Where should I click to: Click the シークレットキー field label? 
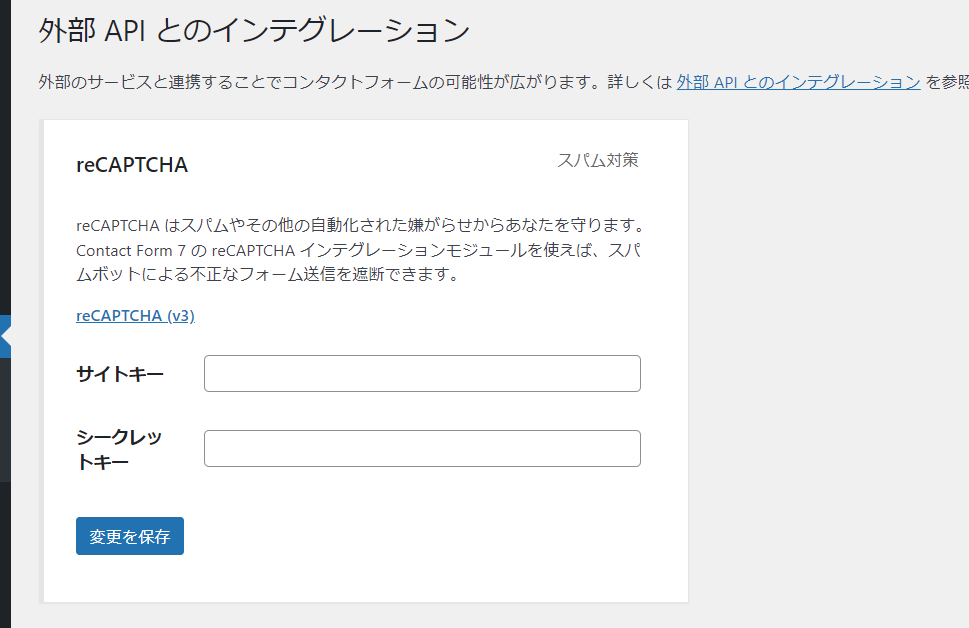(119, 449)
